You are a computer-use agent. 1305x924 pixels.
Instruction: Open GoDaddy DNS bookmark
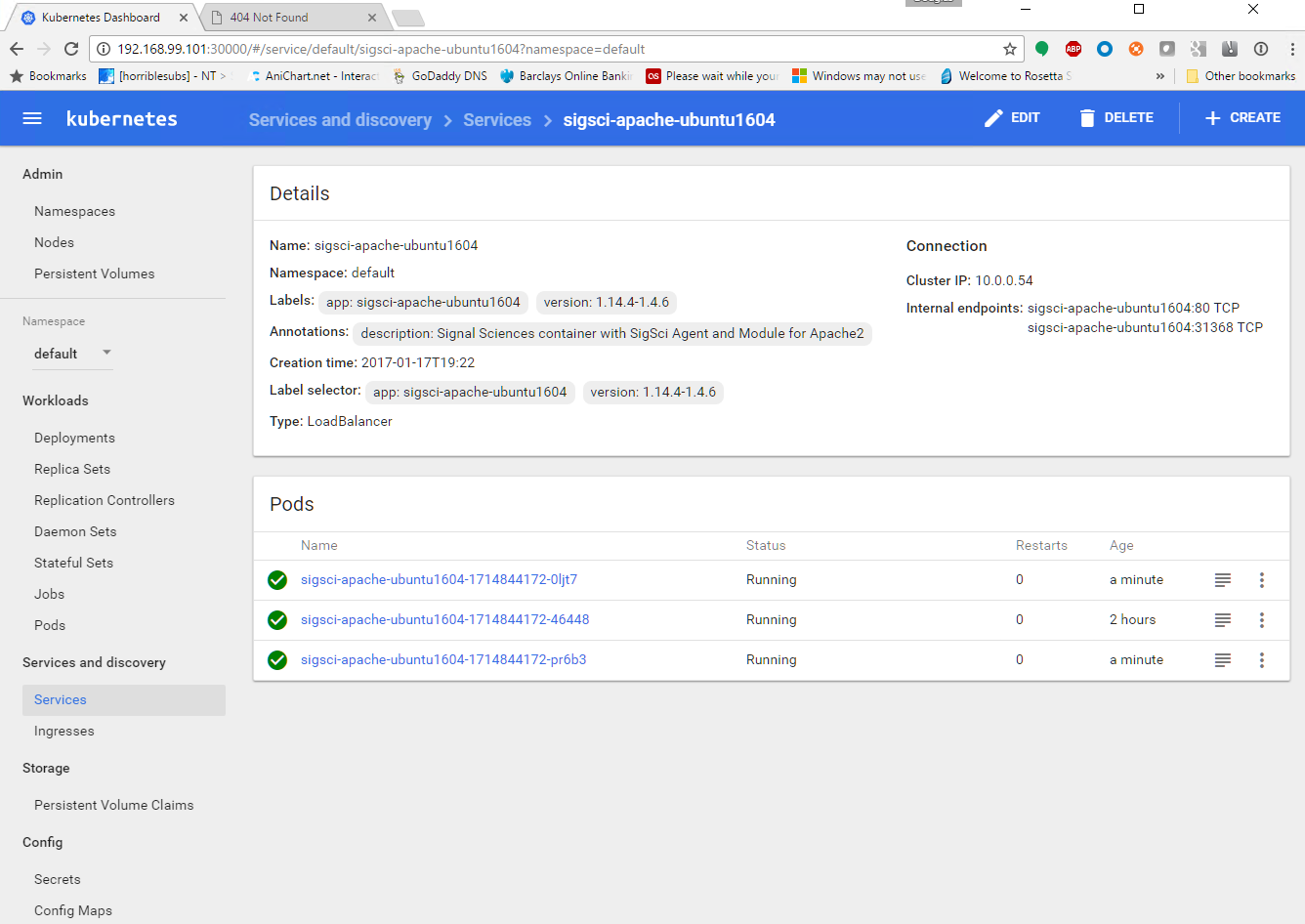(440, 76)
